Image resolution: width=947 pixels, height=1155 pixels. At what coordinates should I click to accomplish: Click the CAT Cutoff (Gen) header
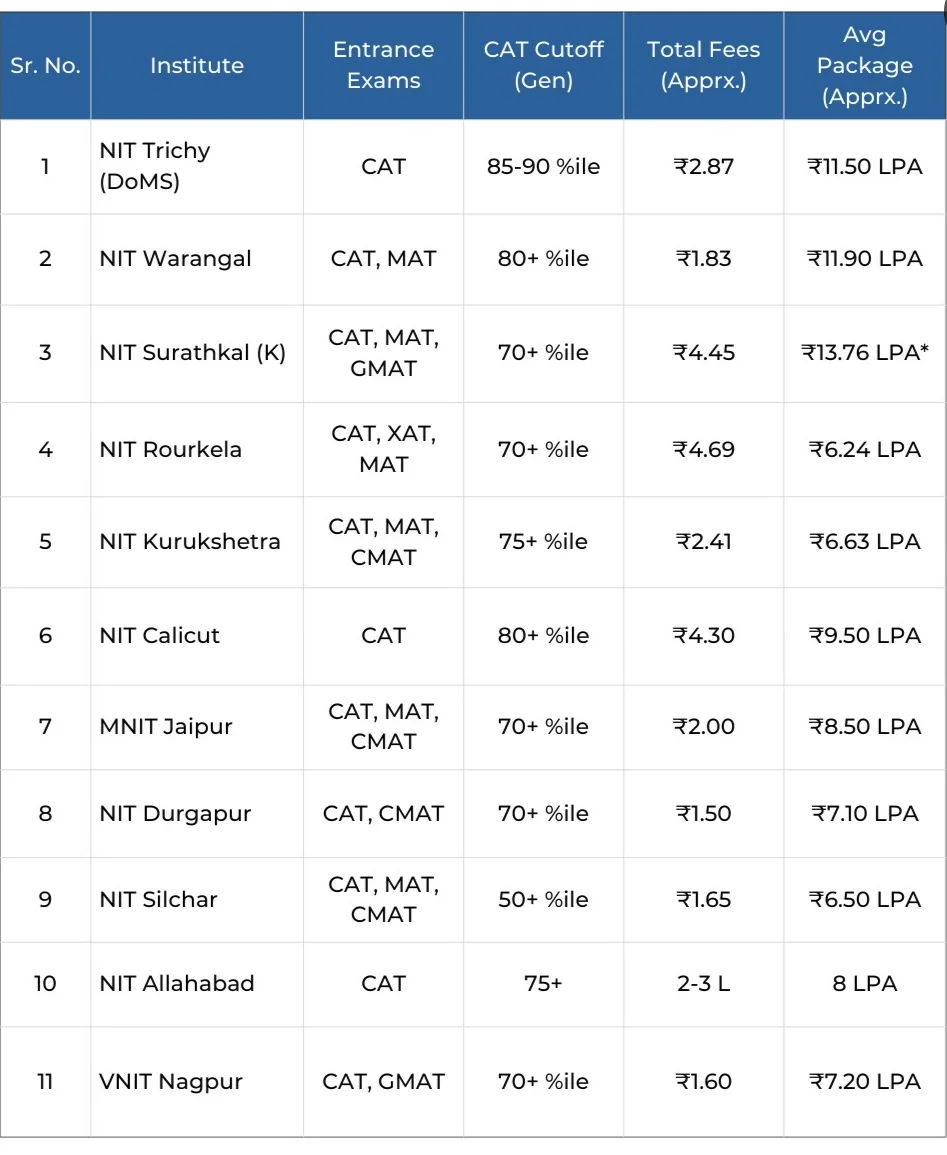point(543,66)
